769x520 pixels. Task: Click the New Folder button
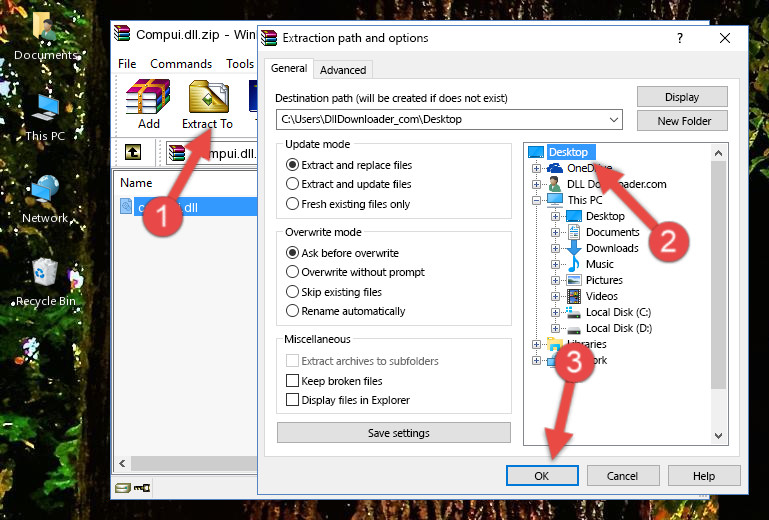click(x=682, y=121)
